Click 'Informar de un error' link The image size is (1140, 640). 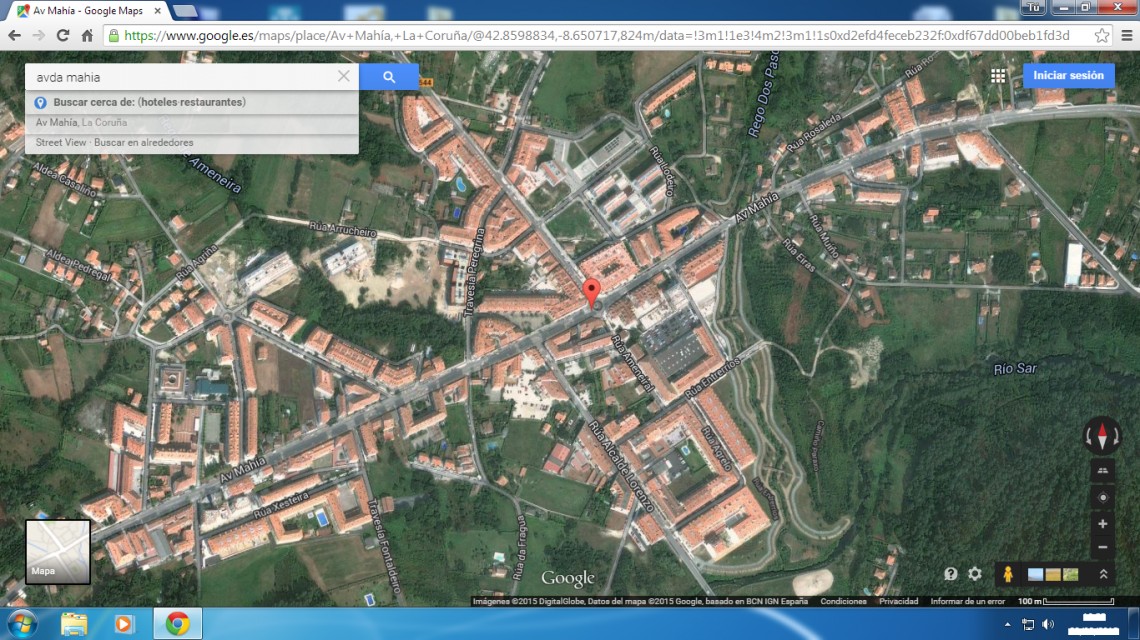tap(968, 601)
